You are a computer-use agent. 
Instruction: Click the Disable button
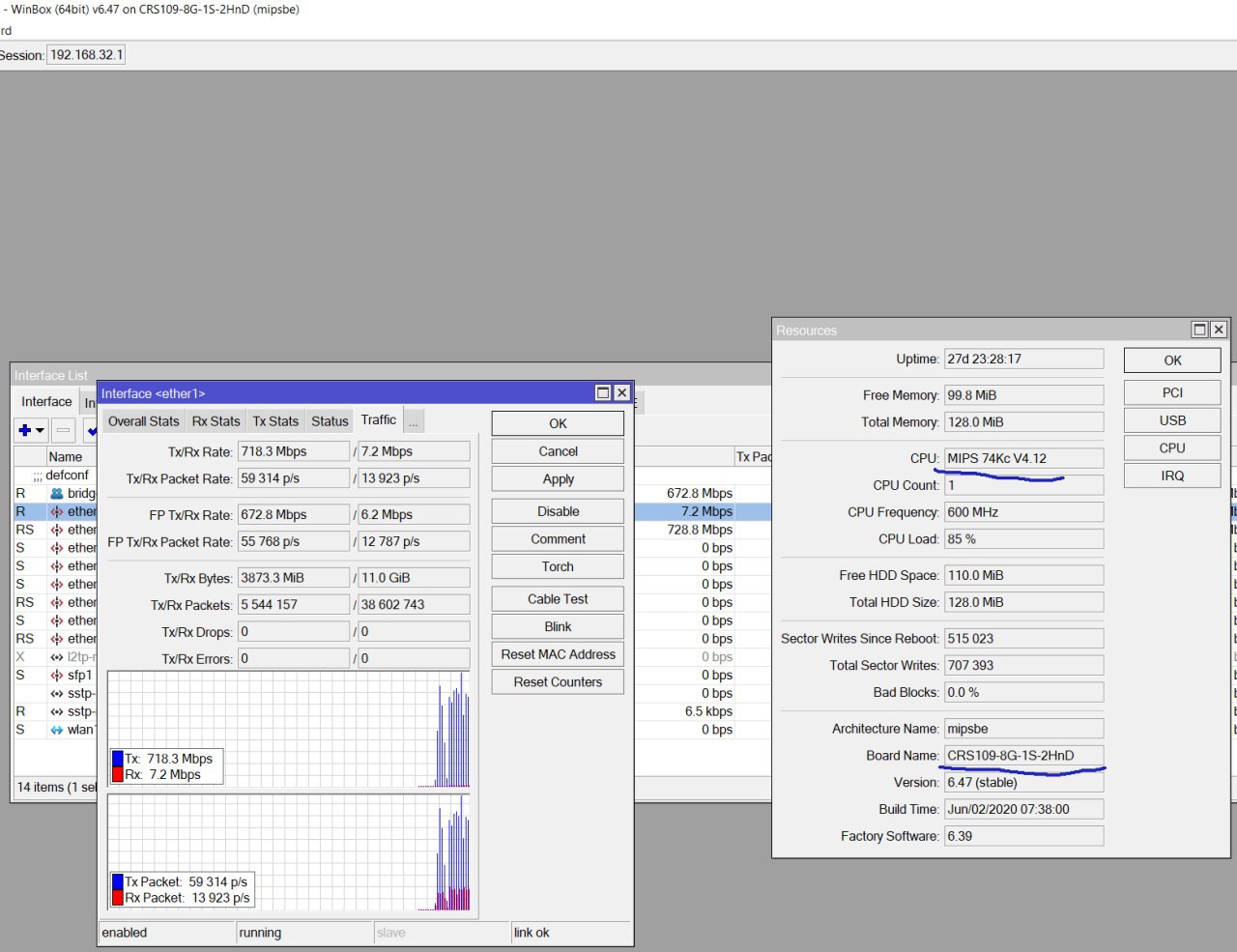(558, 511)
